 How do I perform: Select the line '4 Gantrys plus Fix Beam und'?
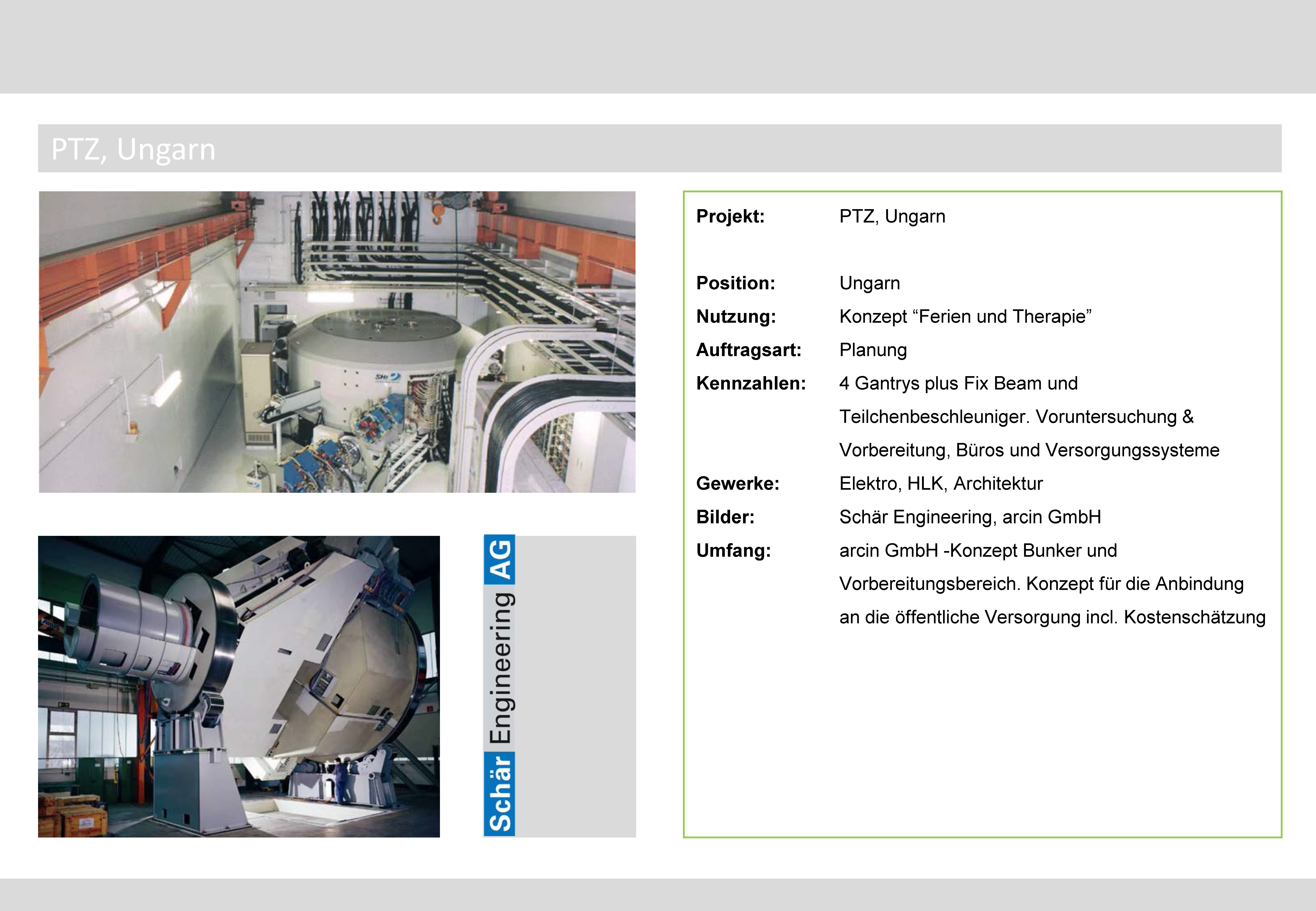[x=958, y=384]
